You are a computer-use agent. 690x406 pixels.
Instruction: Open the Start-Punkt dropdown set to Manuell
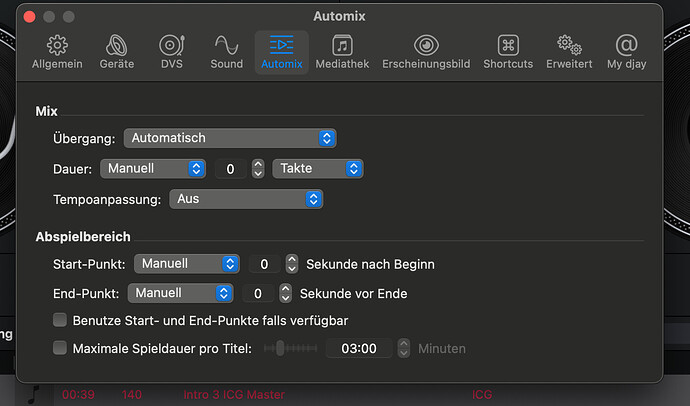pos(187,264)
